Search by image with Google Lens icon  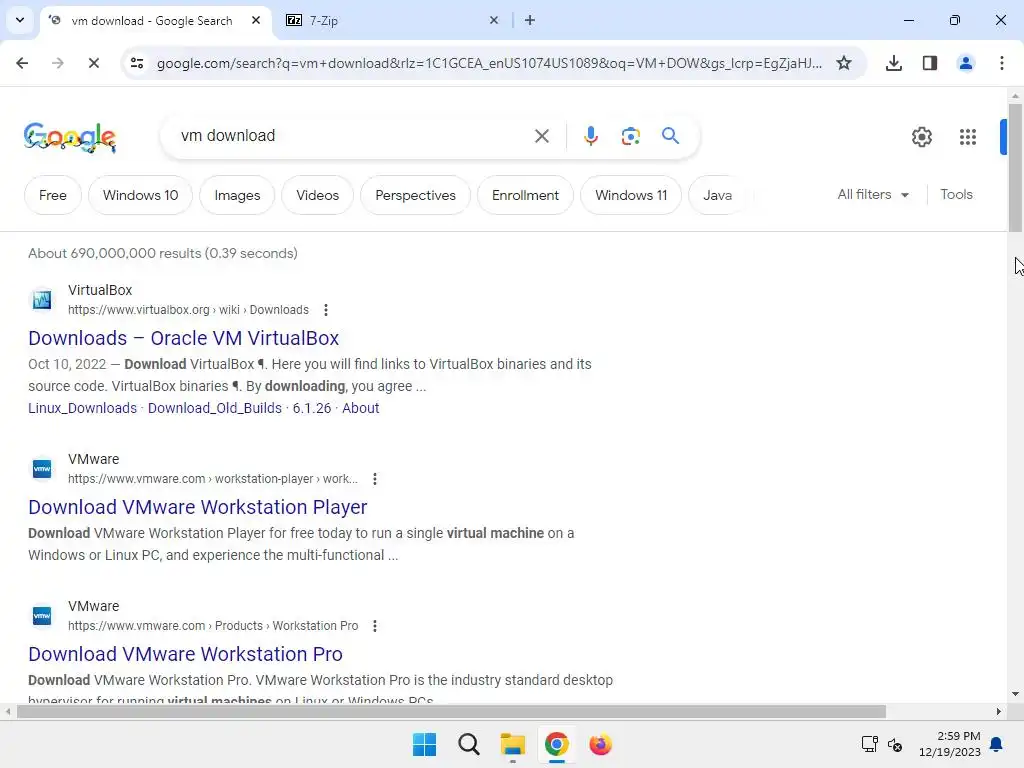[x=630, y=136]
